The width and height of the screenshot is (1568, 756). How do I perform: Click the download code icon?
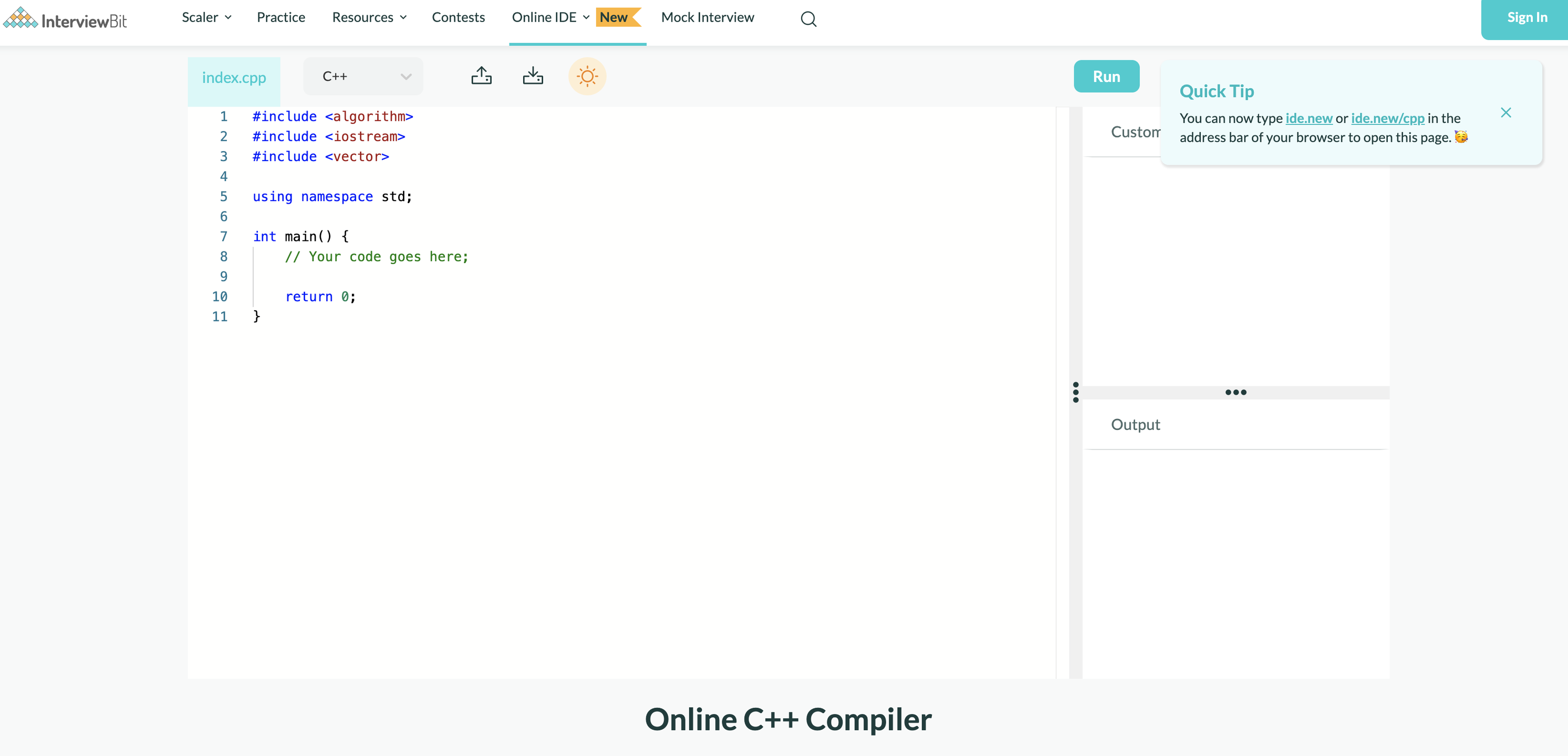pos(533,76)
